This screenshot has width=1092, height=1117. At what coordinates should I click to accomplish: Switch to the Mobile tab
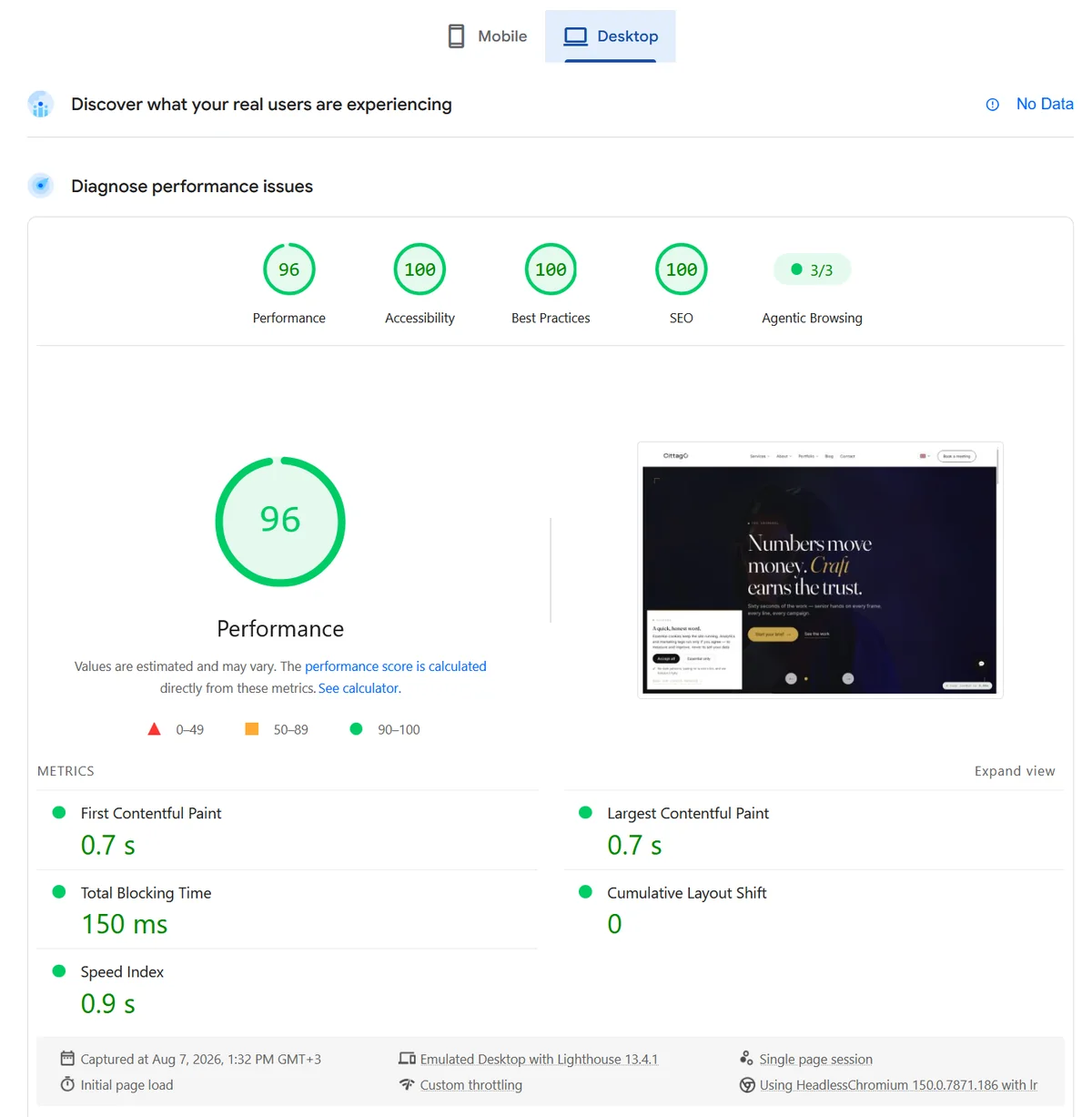487,36
